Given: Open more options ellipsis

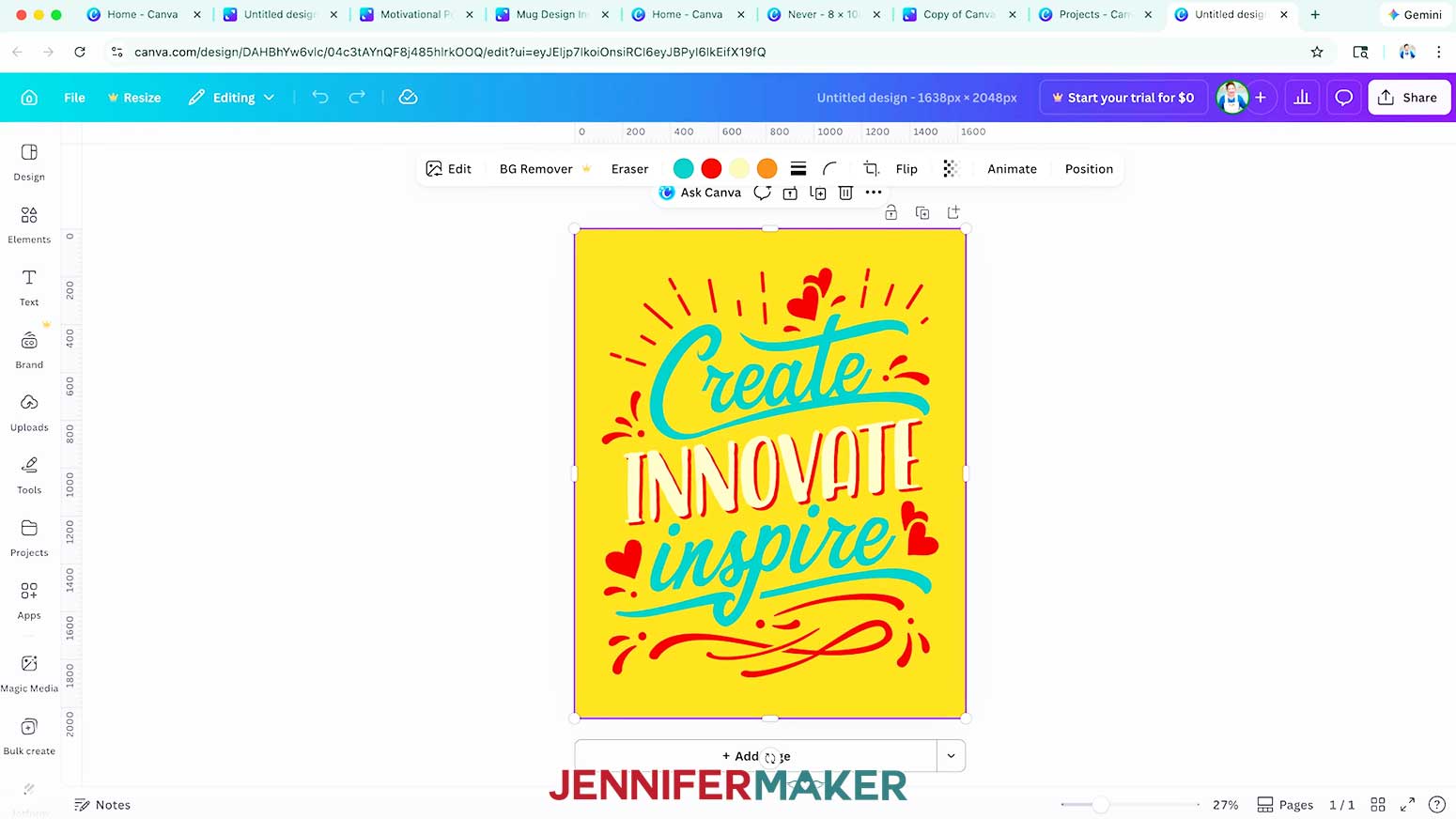Looking at the screenshot, I should (x=874, y=193).
